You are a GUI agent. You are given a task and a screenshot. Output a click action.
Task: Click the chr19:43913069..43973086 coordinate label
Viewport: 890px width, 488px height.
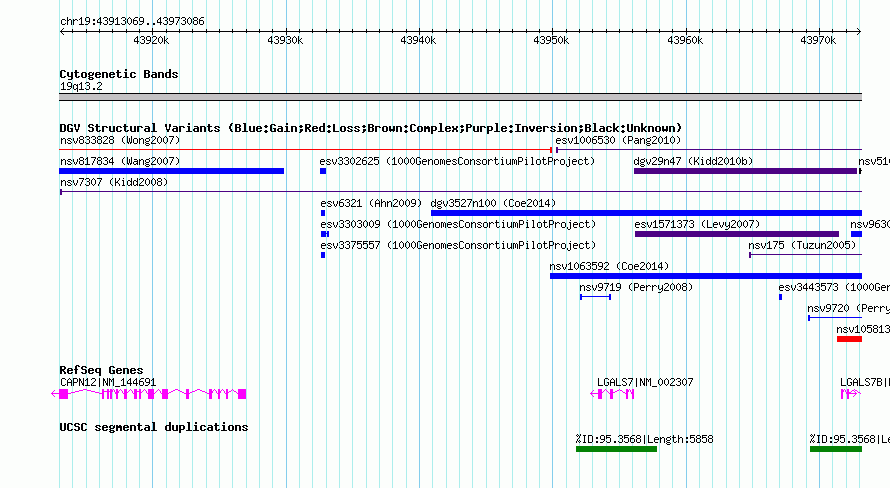click(x=132, y=22)
